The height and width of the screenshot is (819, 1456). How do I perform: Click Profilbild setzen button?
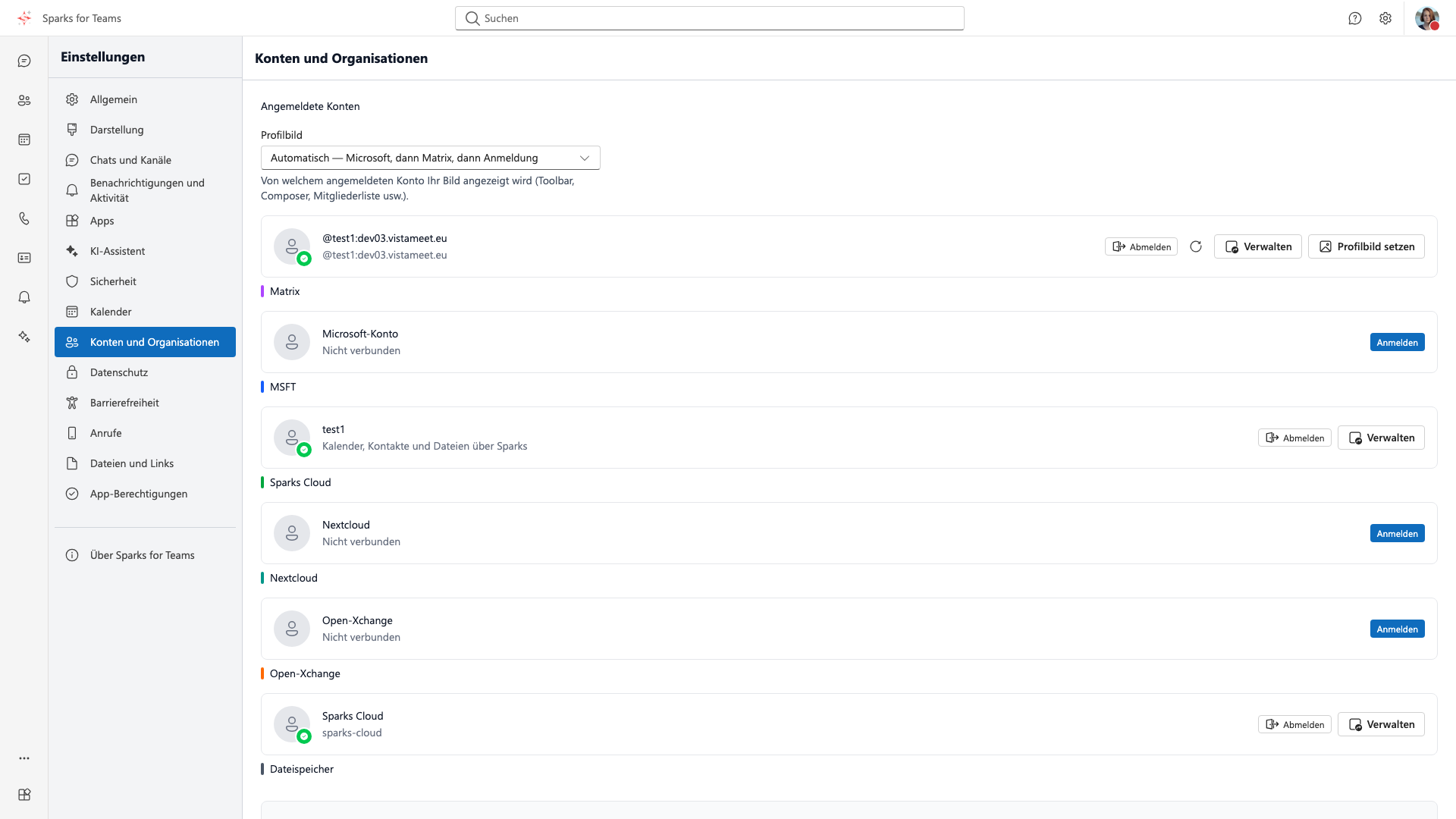pyautogui.click(x=1366, y=246)
